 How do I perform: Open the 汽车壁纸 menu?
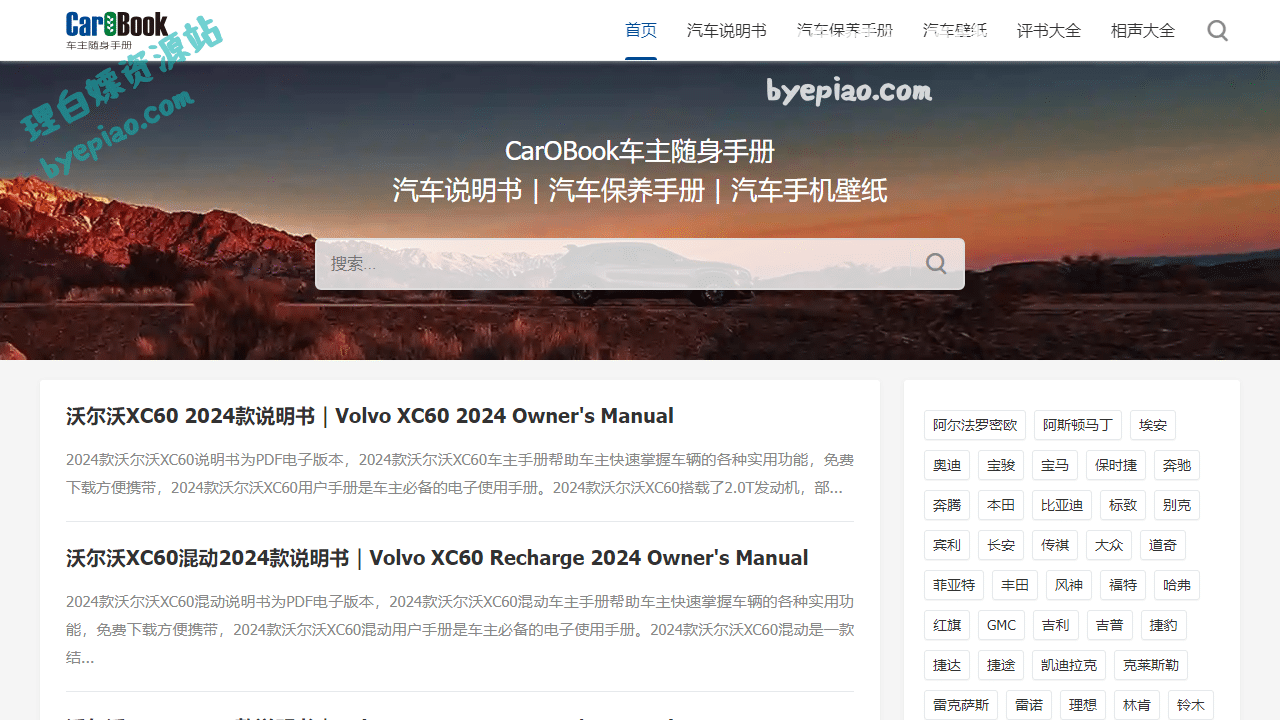(955, 30)
